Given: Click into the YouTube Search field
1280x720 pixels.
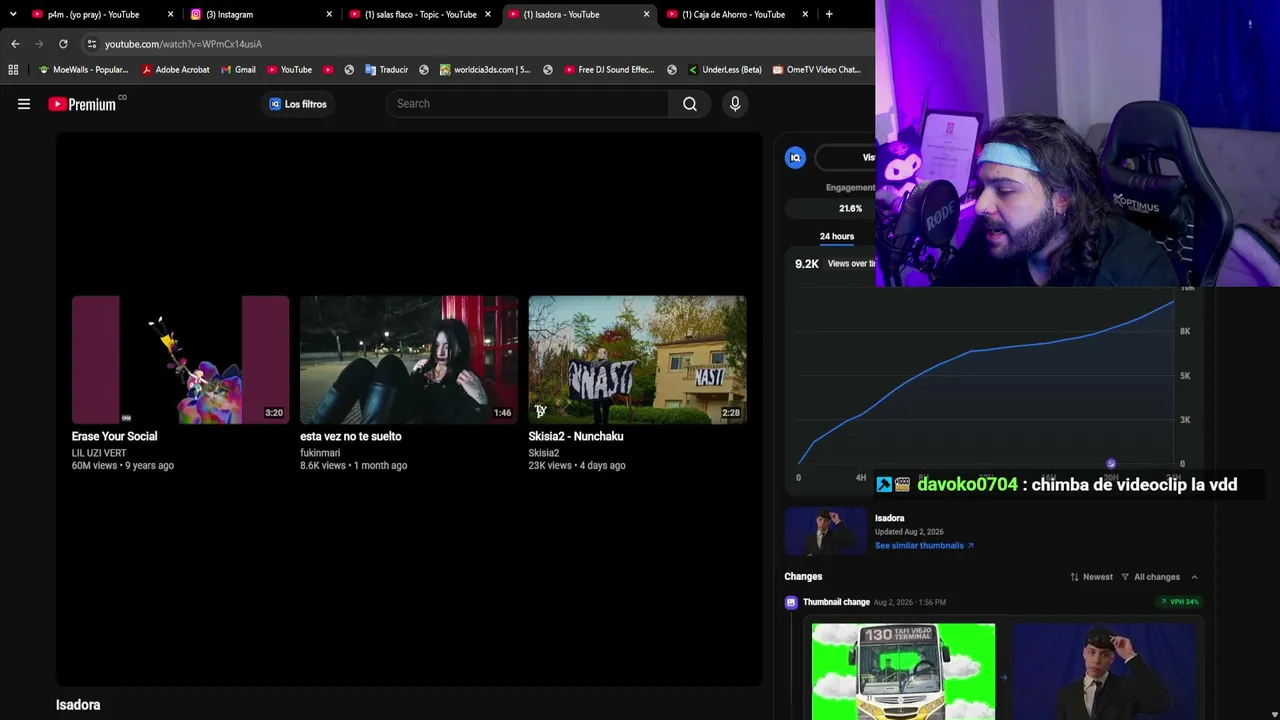Looking at the screenshot, I should tap(527, 104).
